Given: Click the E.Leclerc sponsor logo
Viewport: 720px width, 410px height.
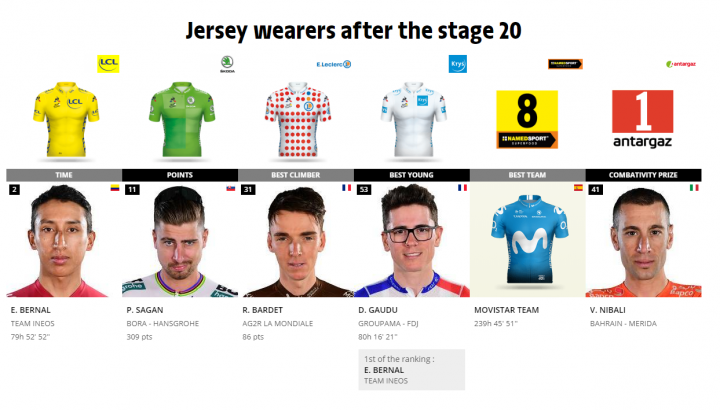Looking at the screenshot, I should tap(334, 64).
